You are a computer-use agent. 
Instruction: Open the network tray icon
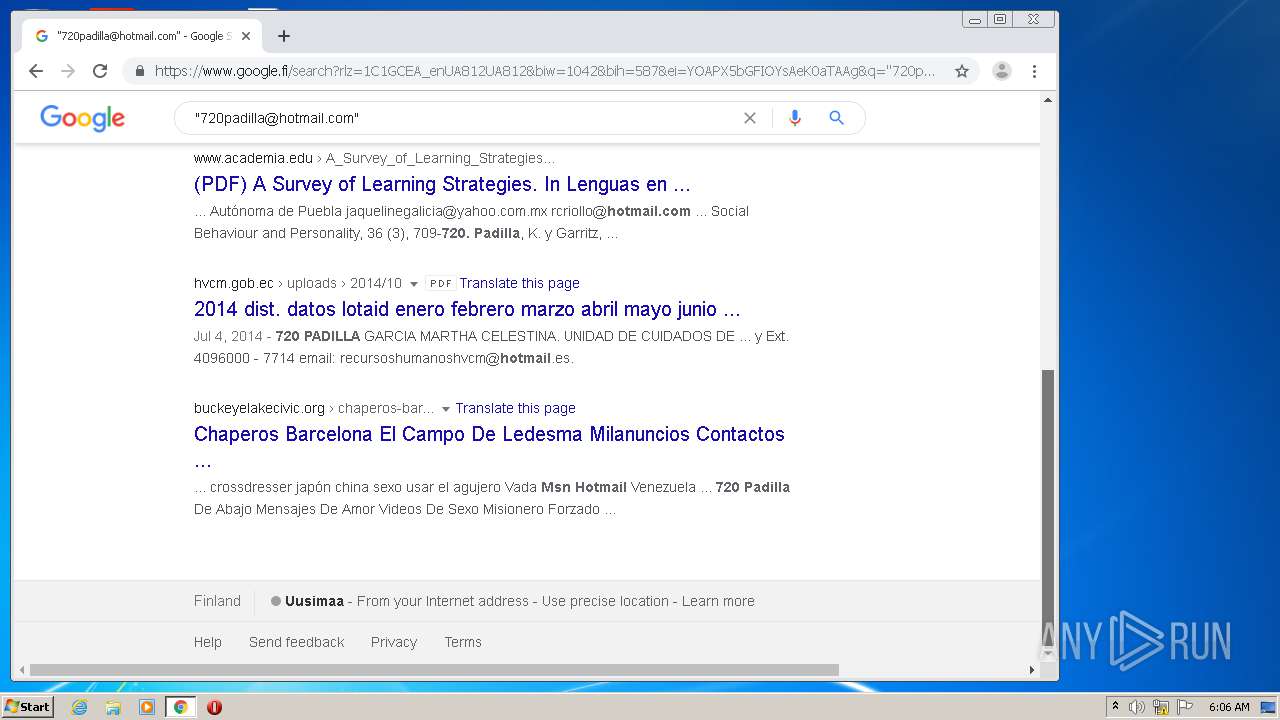(1161, 707)
